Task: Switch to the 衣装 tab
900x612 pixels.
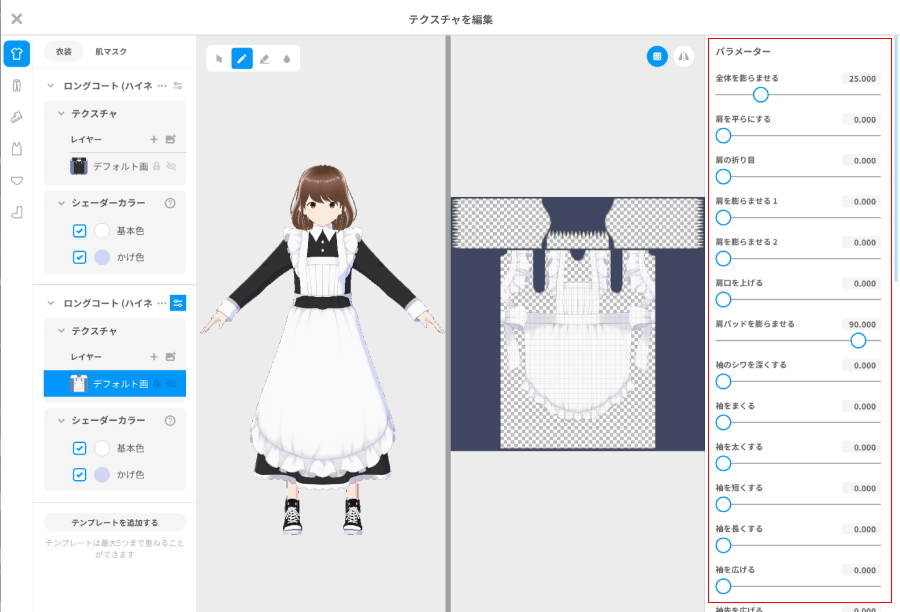Action: [x=64, y=52]
